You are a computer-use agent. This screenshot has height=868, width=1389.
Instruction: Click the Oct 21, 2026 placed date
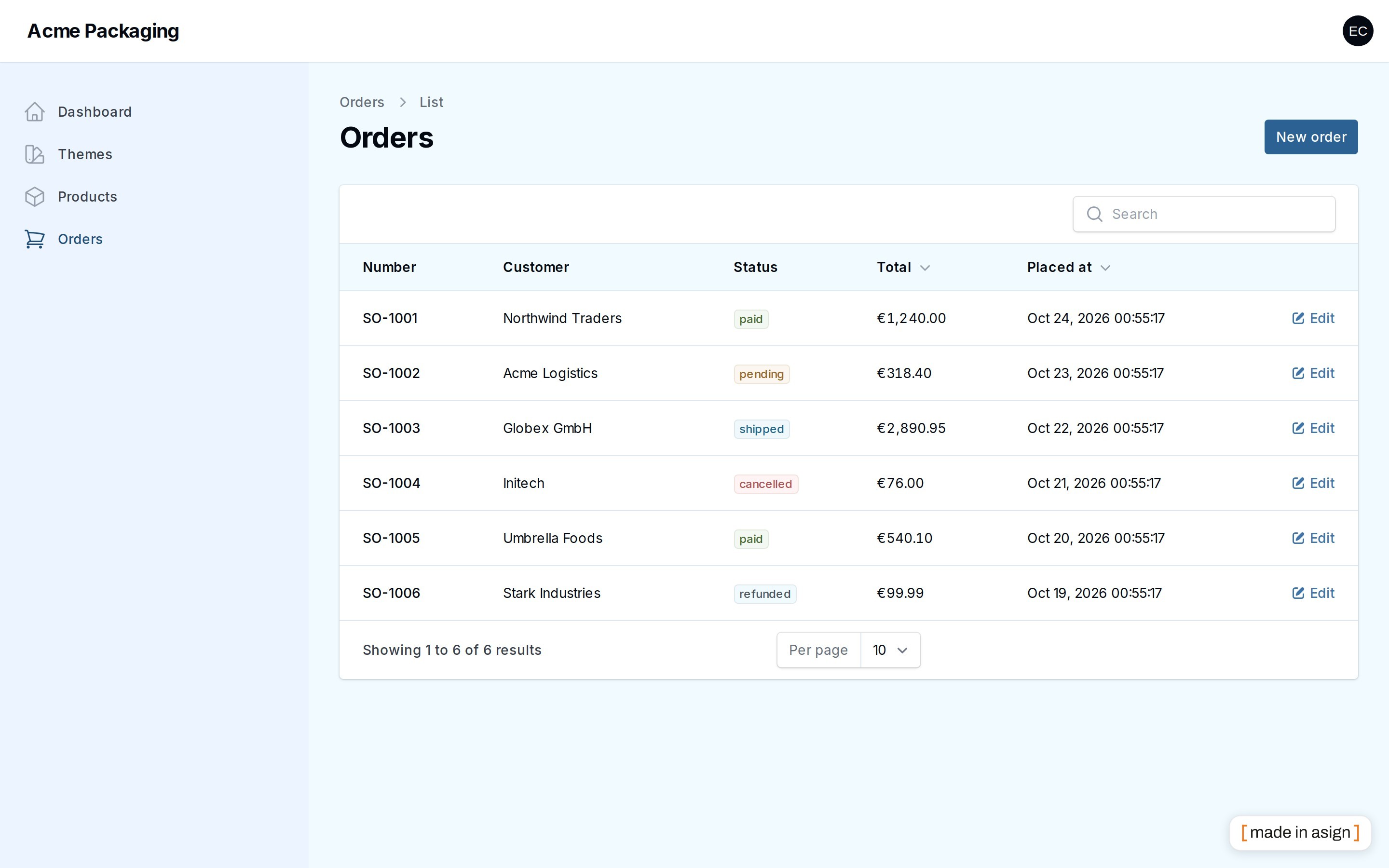point(1094,483)
